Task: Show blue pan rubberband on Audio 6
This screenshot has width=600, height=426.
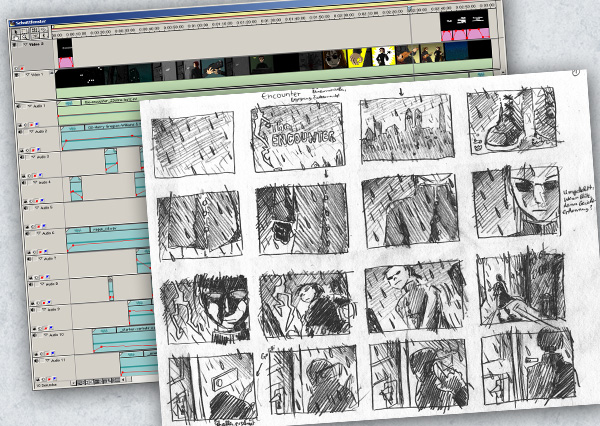Action: 46,251
